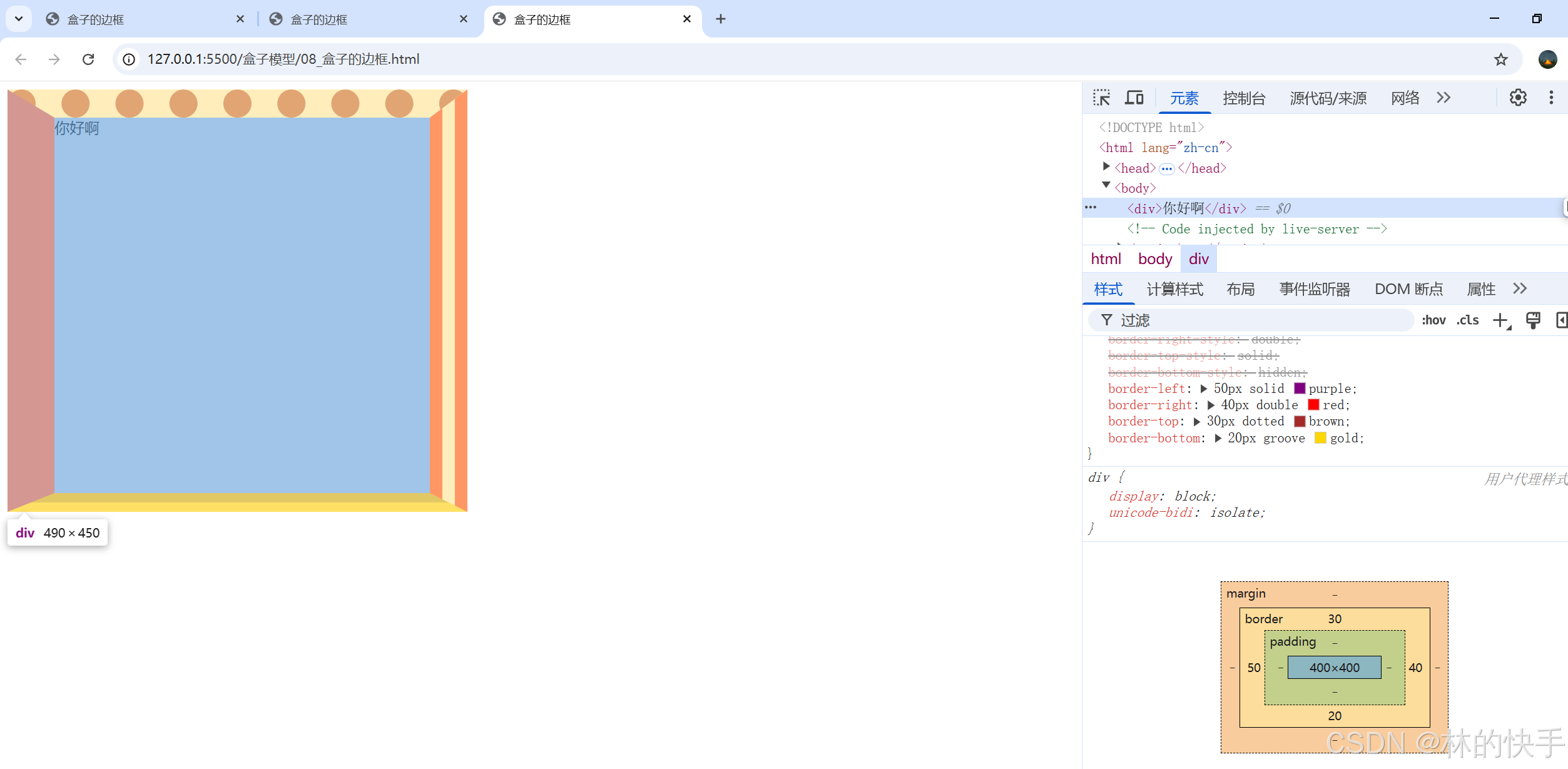Viewport: 1568px width, 769px height.
Task: Select body in the breadcrumb trail
Action: pos(1154,259)
